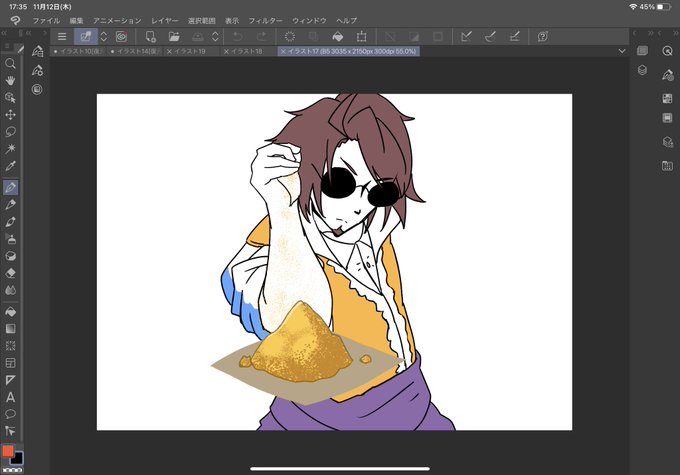The image size is (680, 475).
Task: Open the 選択範囲 menu
Action: coord(202,20)
